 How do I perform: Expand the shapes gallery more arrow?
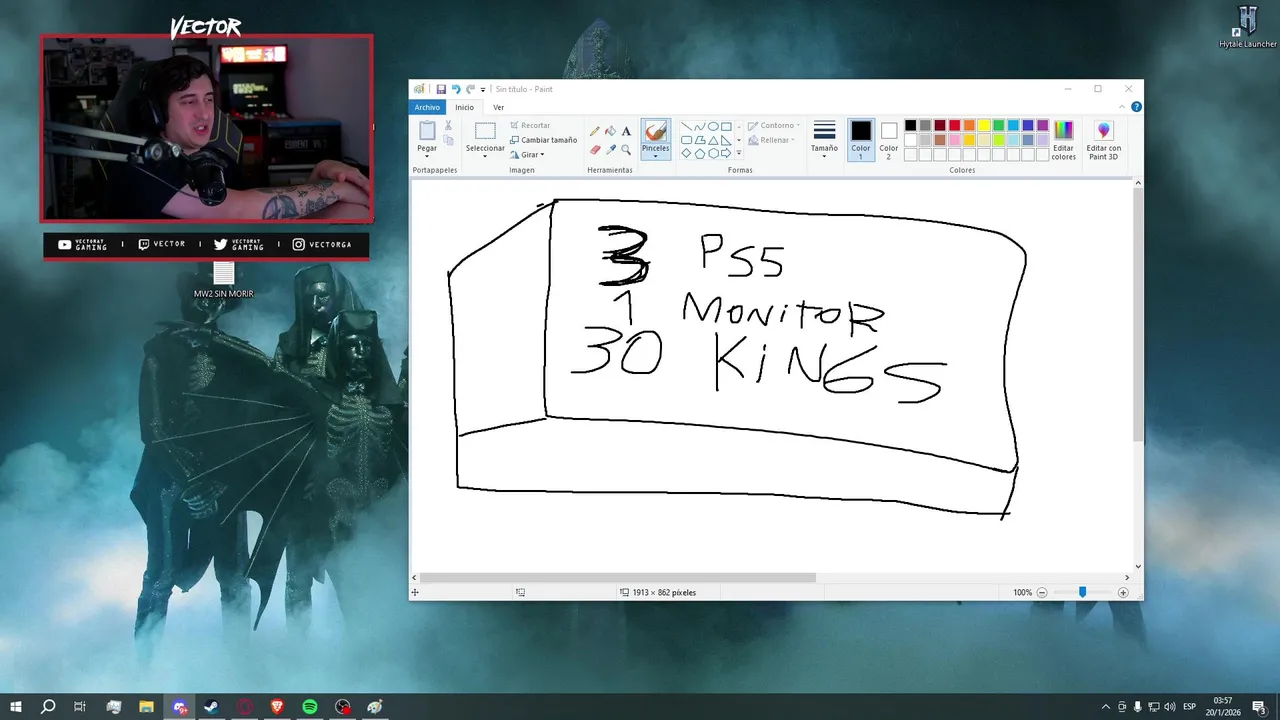[x=739, y=153]
